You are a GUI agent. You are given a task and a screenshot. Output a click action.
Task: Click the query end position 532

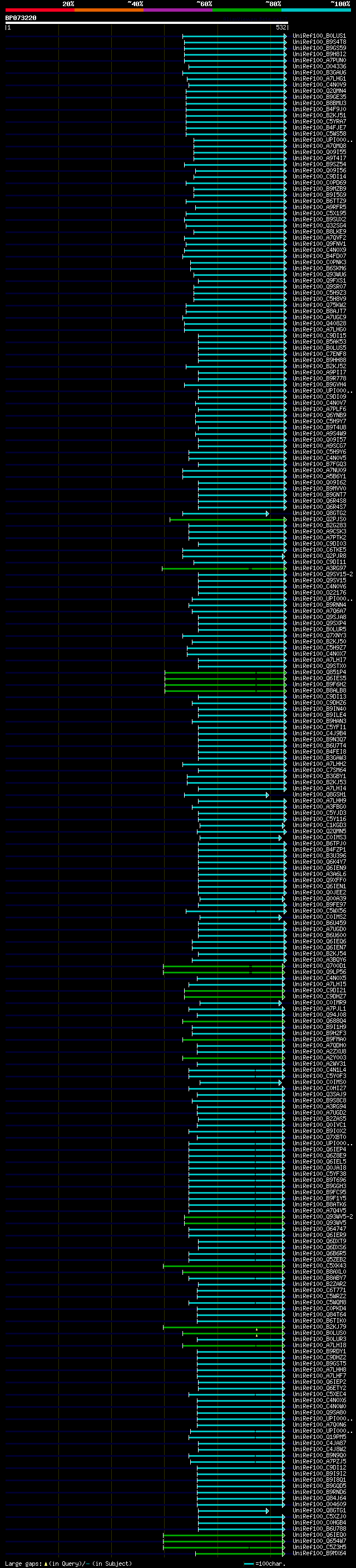click(280, 27)
